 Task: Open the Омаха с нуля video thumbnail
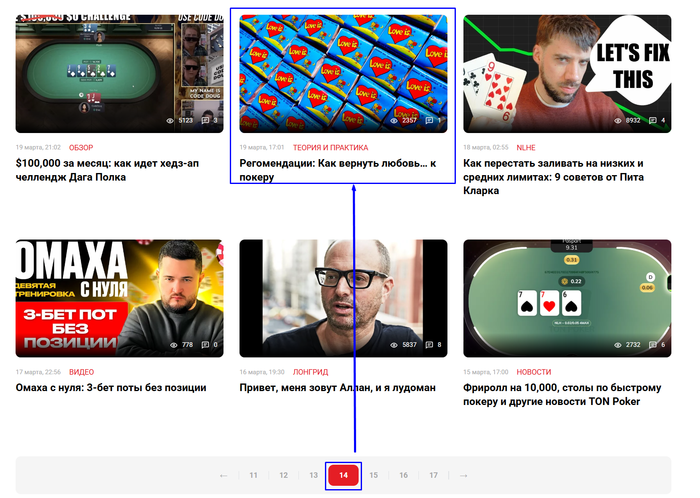click(x=119, y=298)
